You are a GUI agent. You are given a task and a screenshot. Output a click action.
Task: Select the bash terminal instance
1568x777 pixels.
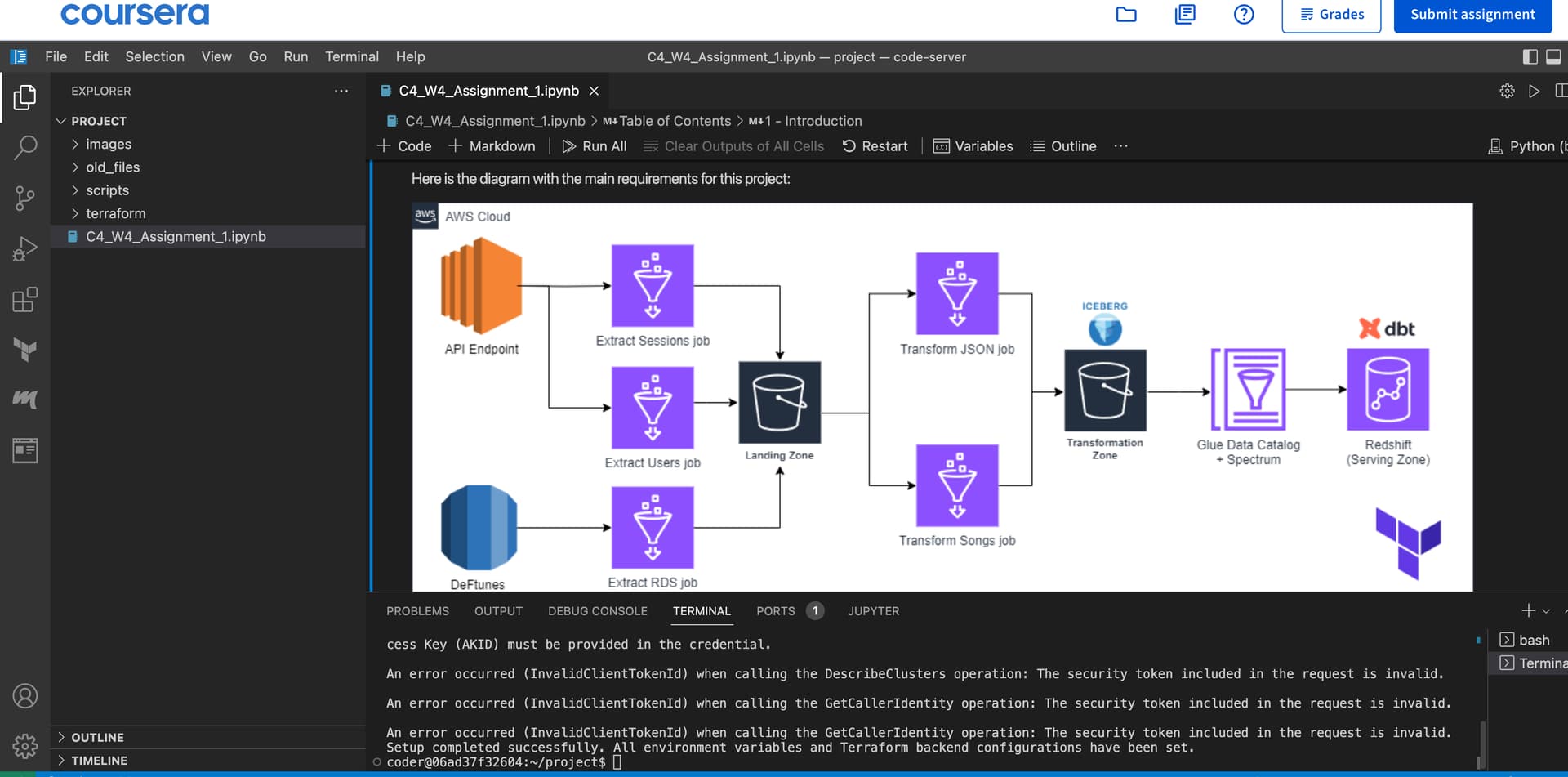[1529, 640]
